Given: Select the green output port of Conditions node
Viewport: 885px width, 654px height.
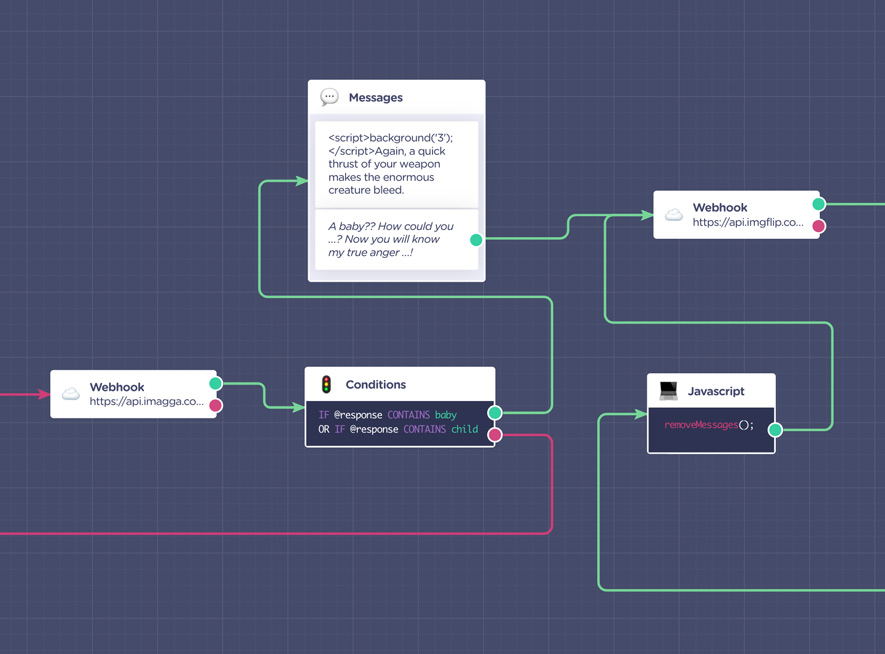Looking at the screenshot, I should (495, 412).
